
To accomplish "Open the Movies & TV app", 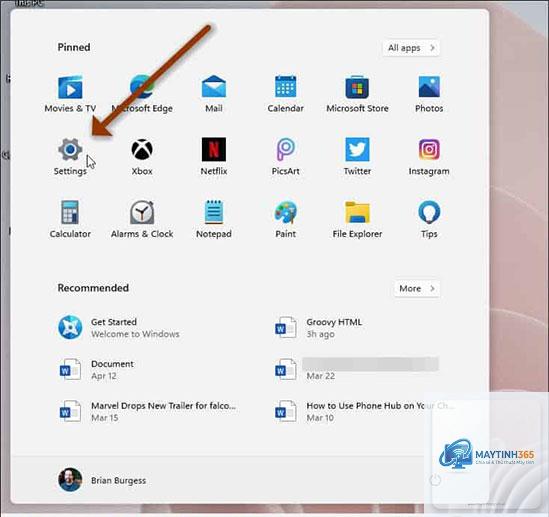I will 70,94.
